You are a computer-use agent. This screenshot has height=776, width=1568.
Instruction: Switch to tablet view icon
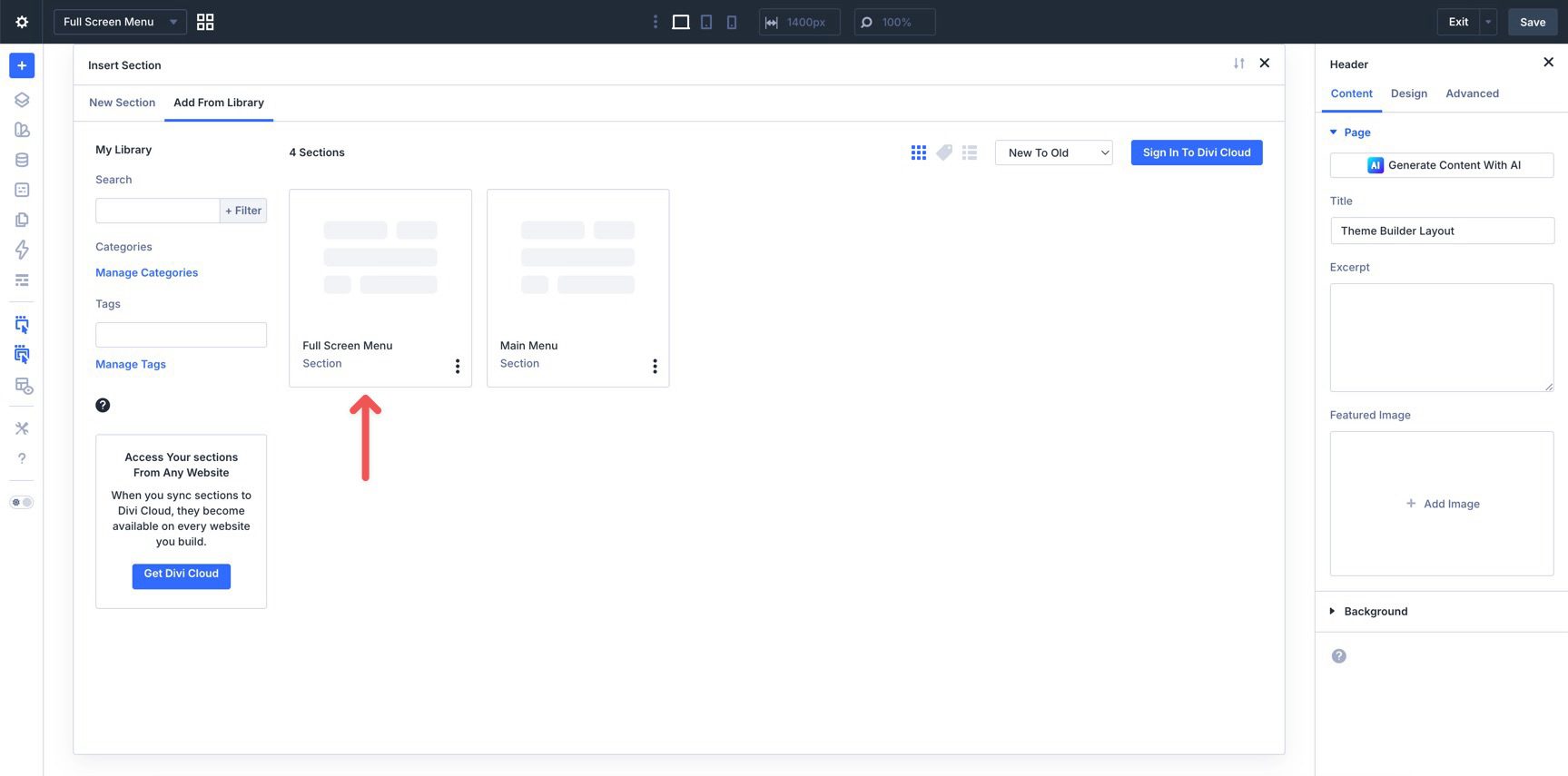coord(706,22)
